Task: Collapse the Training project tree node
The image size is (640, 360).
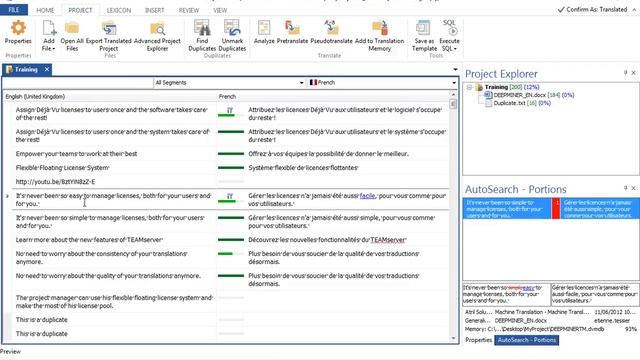Action: point(469,87)
